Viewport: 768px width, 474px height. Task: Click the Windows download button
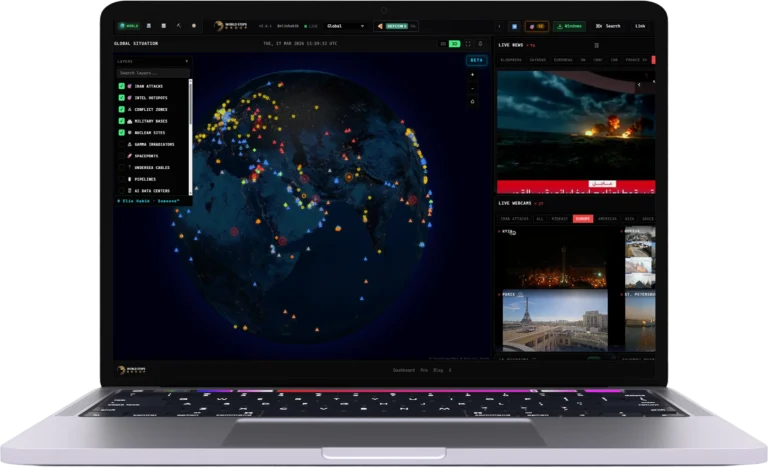570,26
